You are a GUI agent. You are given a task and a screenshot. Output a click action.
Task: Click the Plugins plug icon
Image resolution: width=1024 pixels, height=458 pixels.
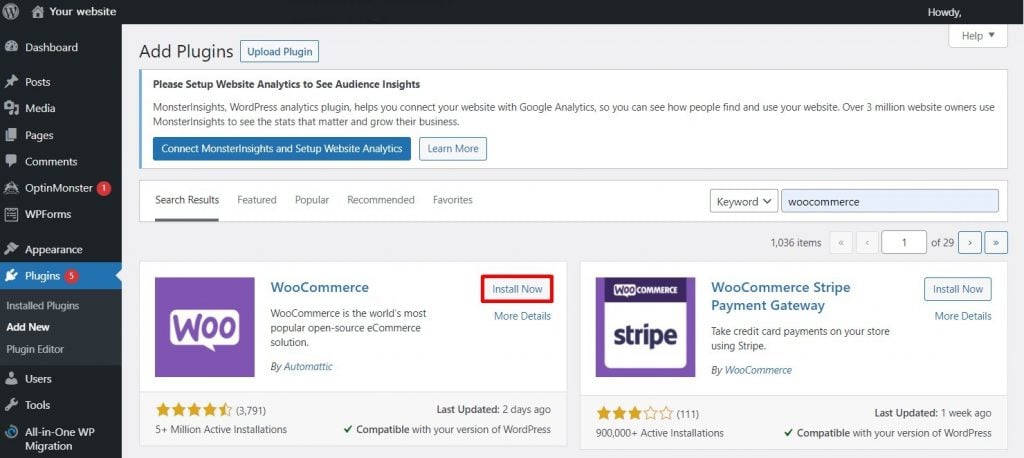(11, 276)
